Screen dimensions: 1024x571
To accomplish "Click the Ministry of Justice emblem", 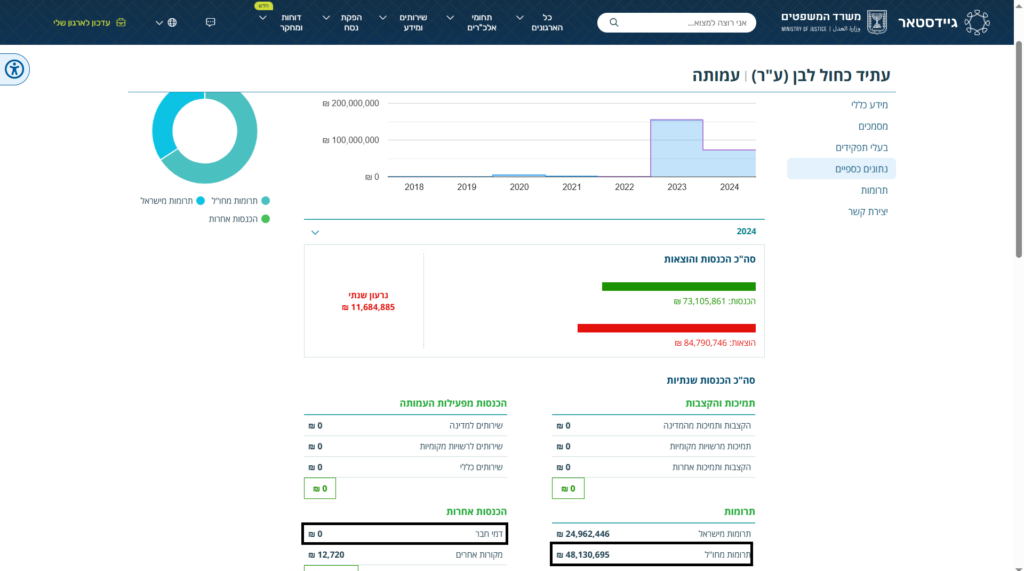I will [x=876, y=22].
